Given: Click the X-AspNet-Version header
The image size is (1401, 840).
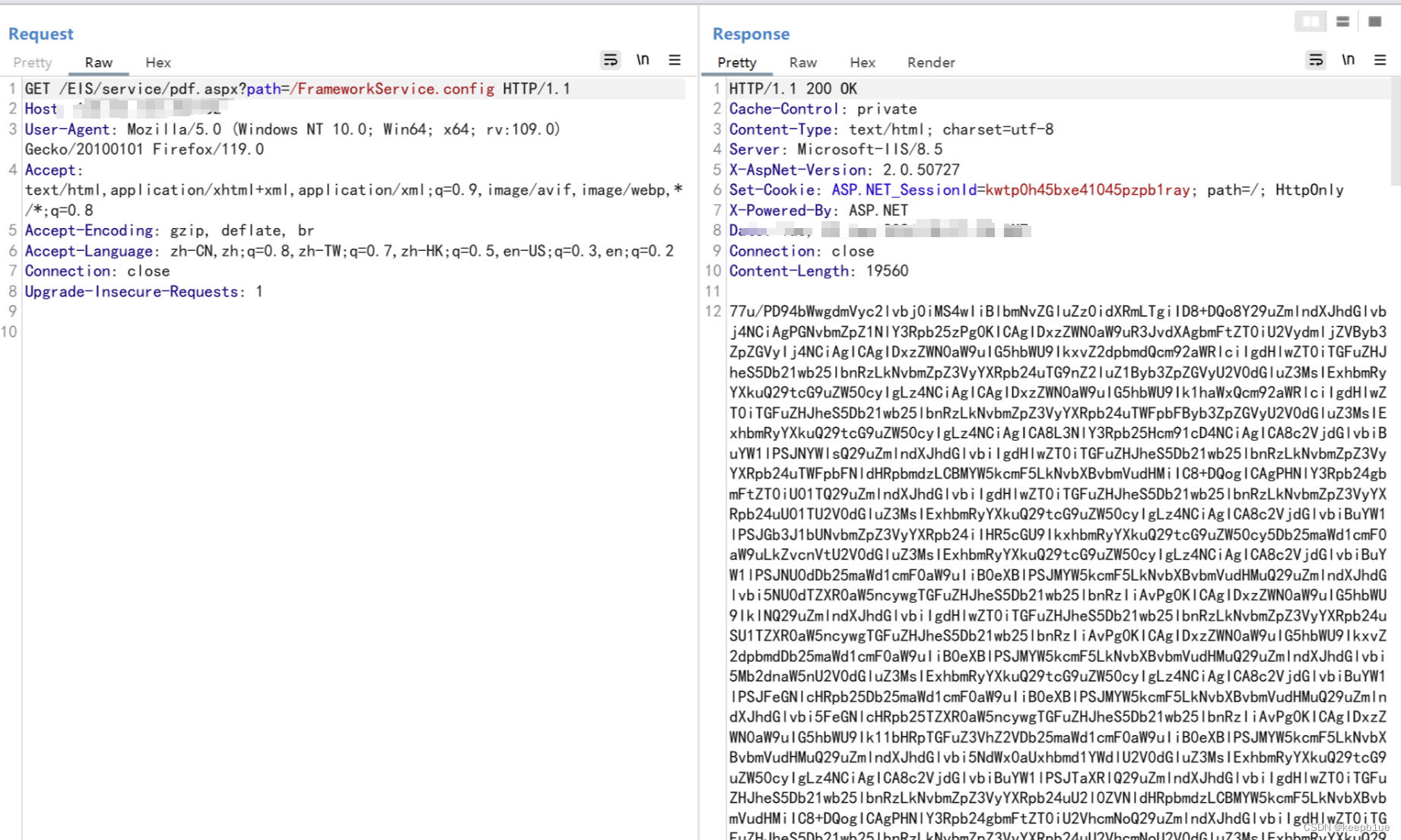Looking at the screenshot, I should [844, 170].
